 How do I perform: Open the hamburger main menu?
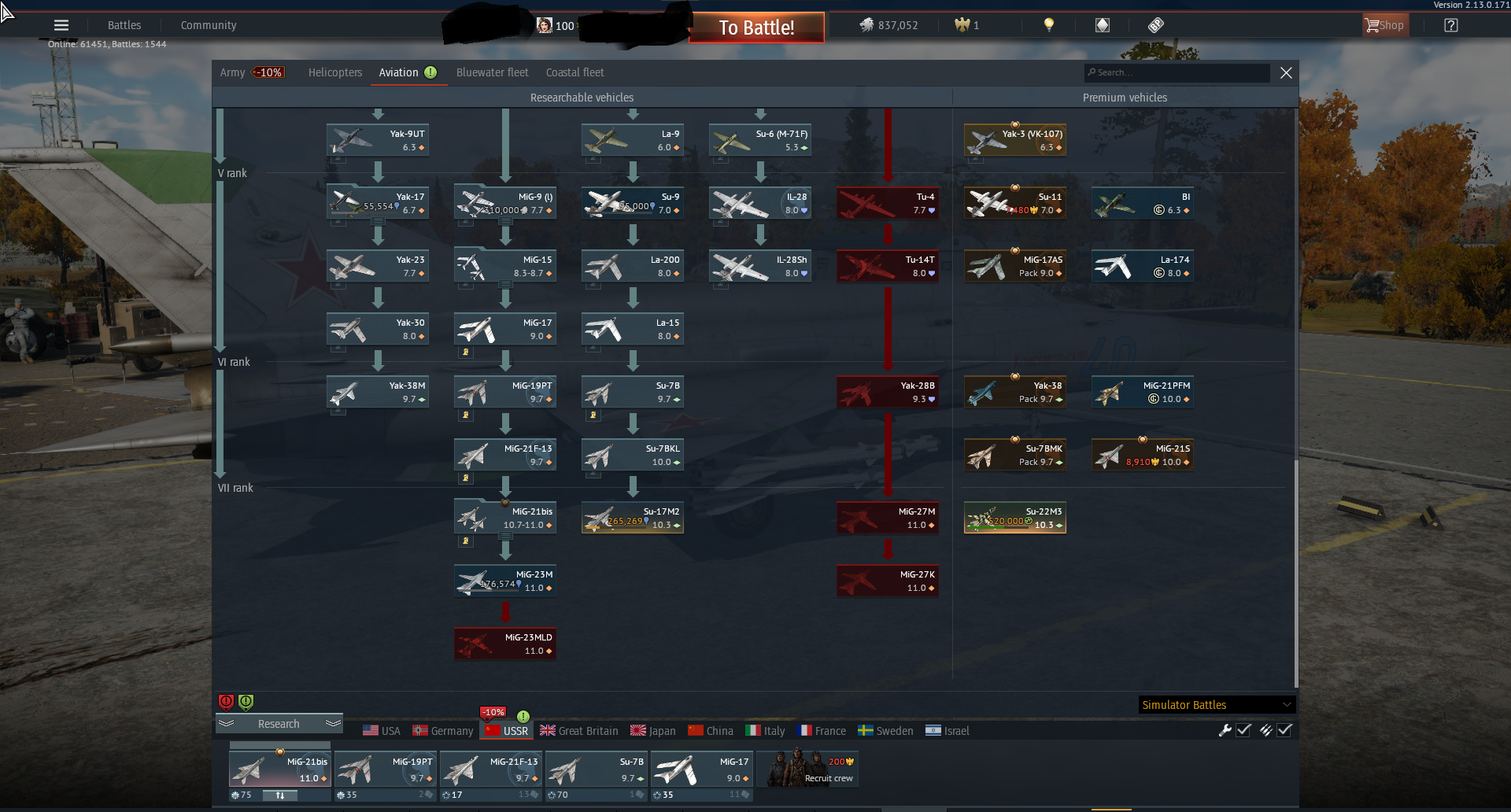[61, 25]
